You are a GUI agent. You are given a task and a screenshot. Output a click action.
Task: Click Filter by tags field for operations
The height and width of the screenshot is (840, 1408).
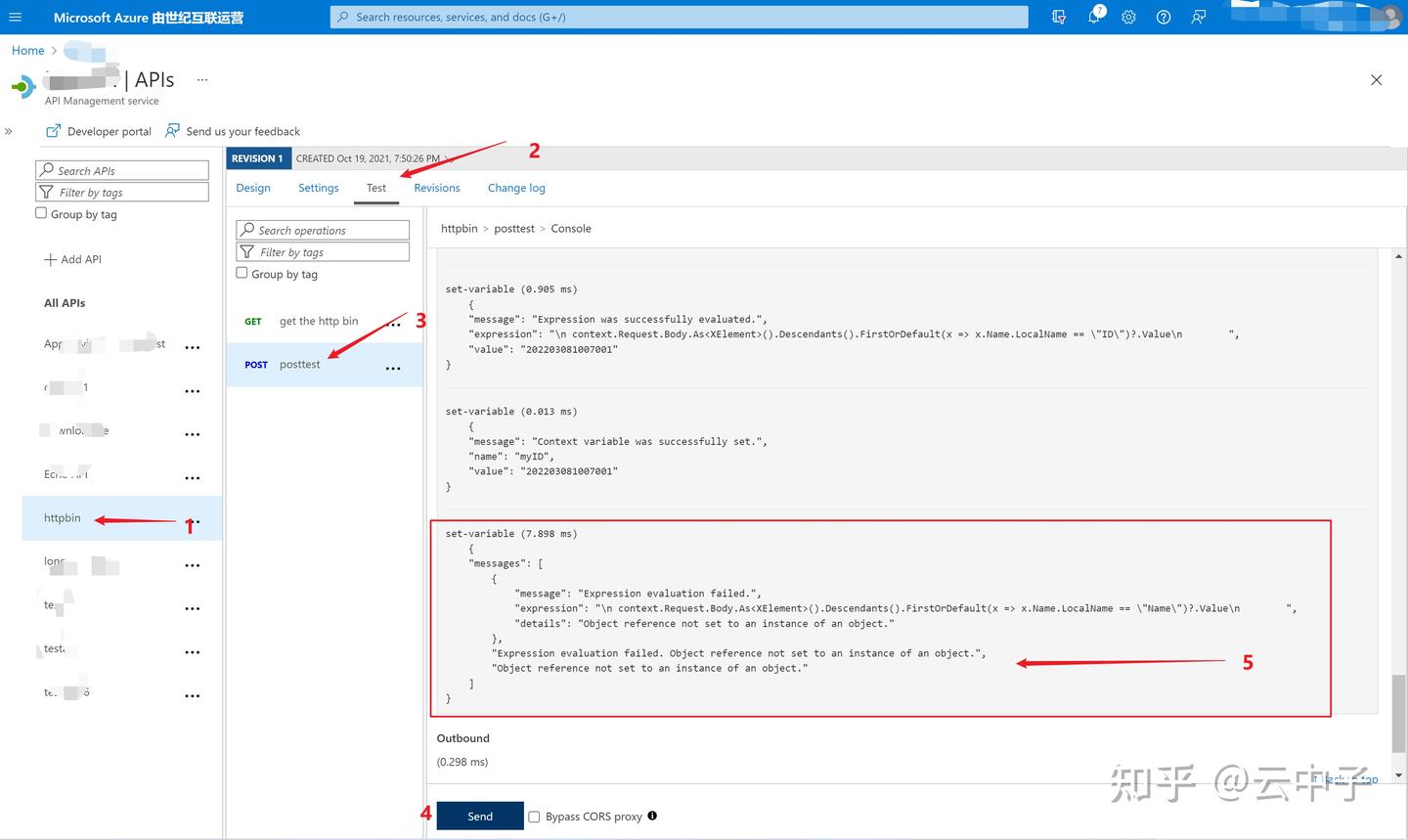pos(323,251)
